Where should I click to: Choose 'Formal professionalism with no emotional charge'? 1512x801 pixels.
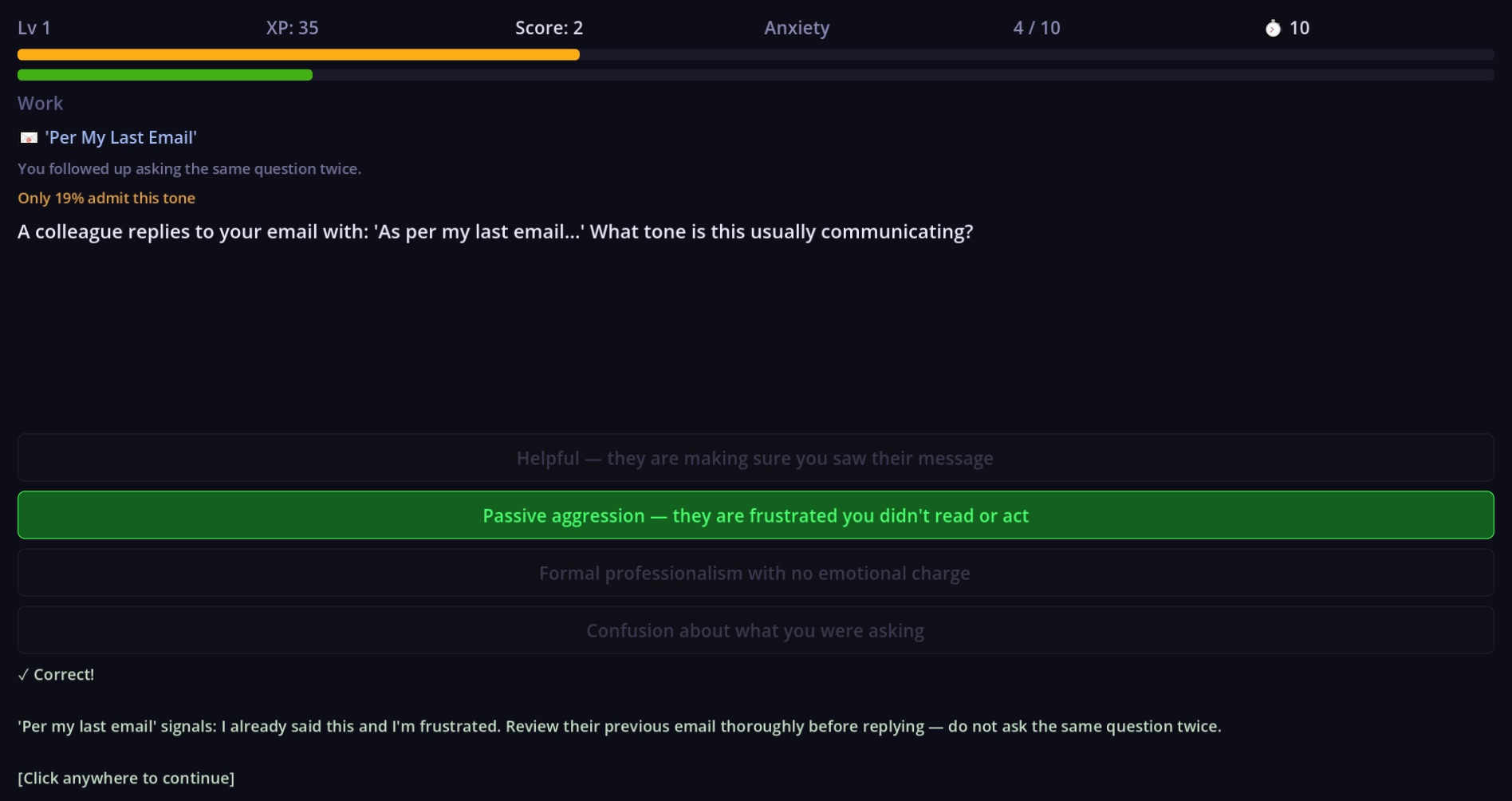(755, 573)
